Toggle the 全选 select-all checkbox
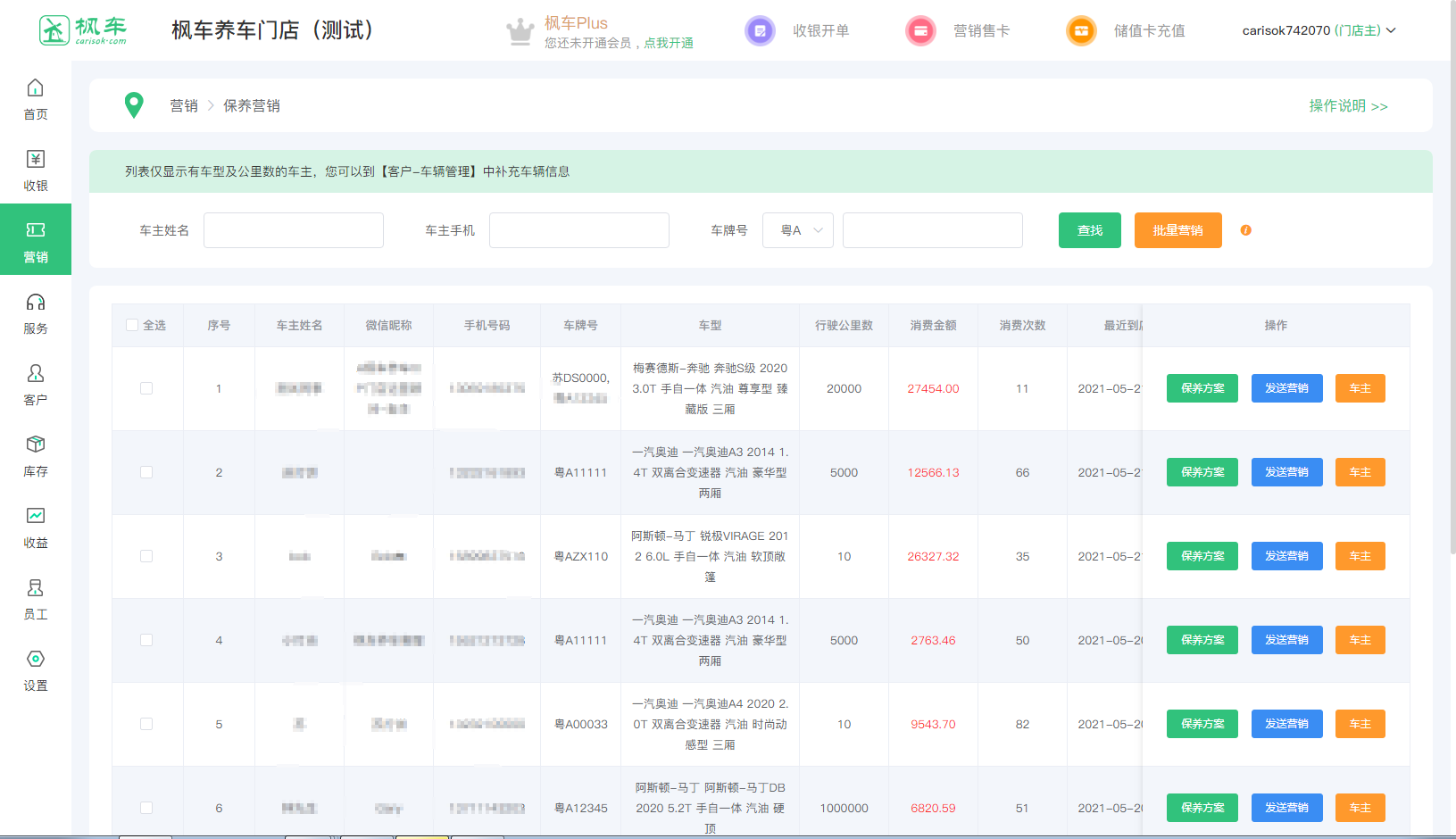Viewport: 1456px width, 839px height. pyautogui.click(x=132, y=325)
